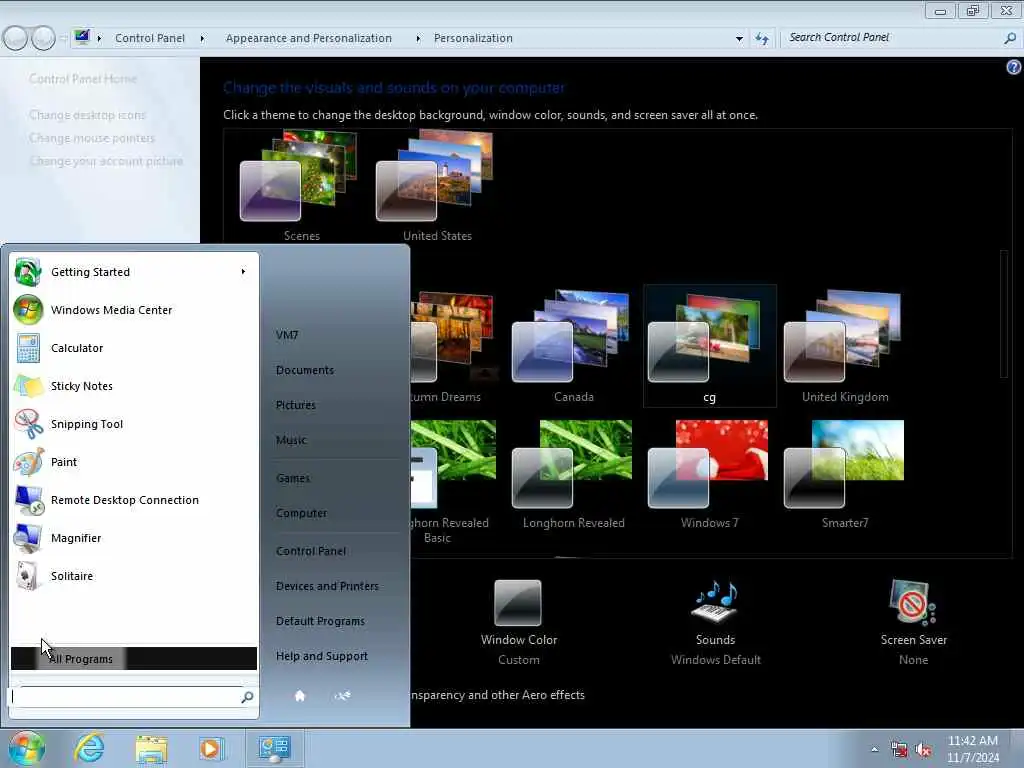Open Sticky Notes
This screenshot has height=768, width=1024.
coord(134,385)
